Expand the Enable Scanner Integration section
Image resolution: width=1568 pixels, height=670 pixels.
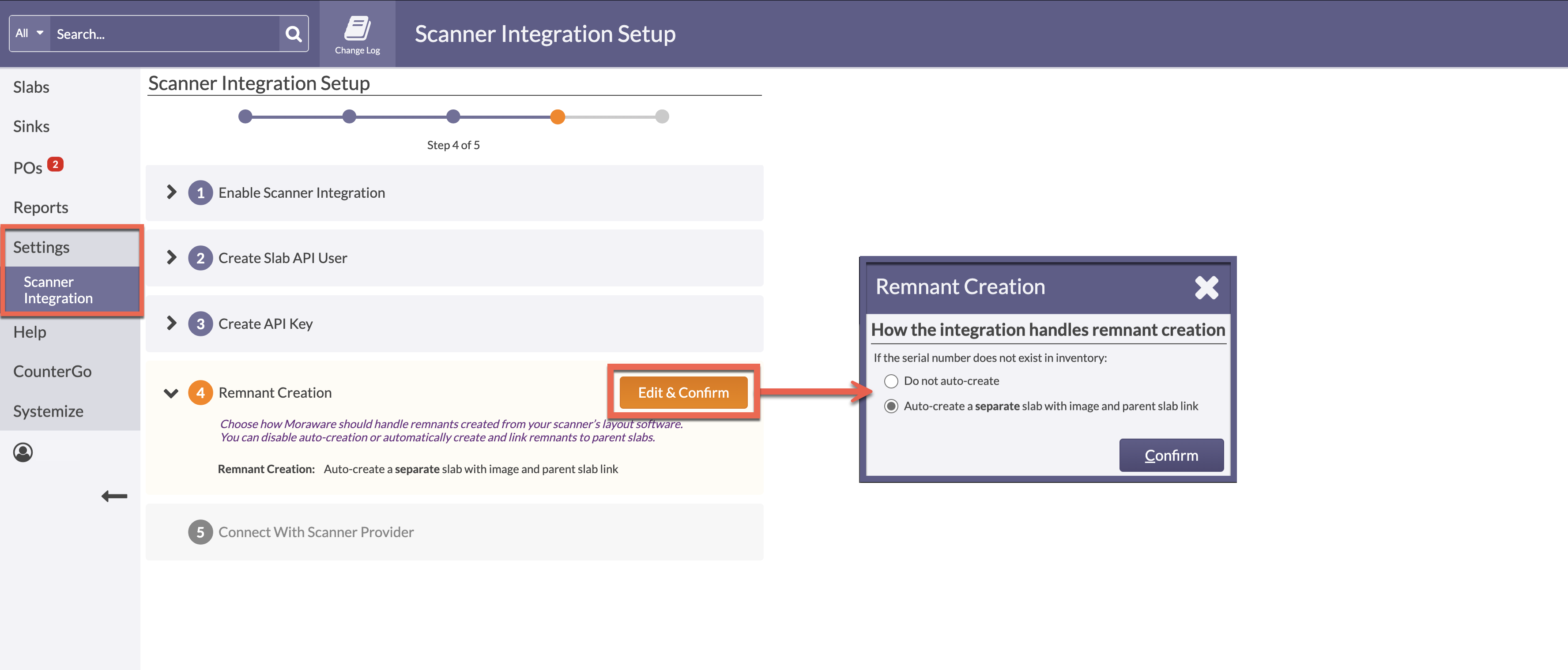coord(171,192)
